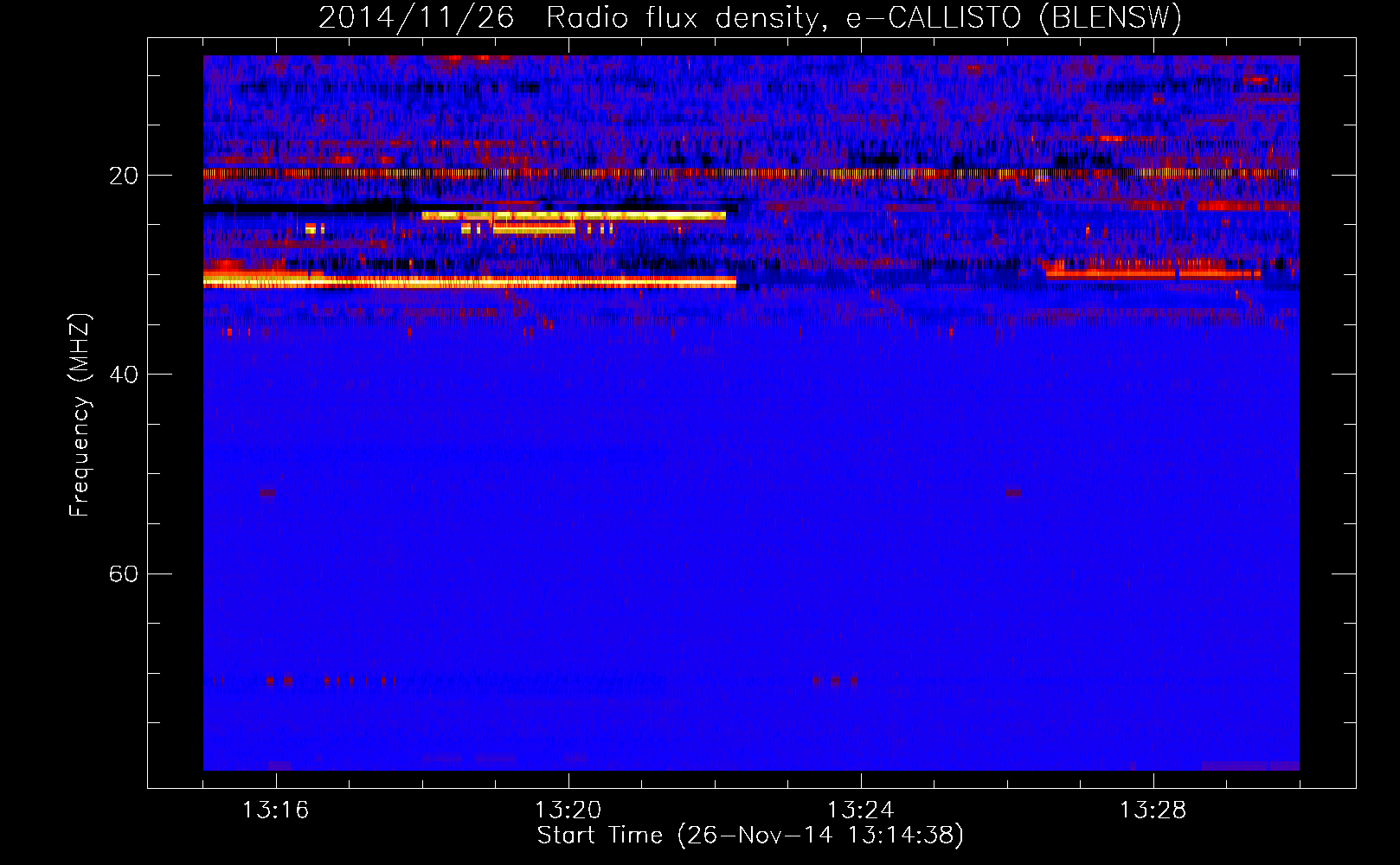Click the plot title with date 2014/11/26
This screenshot has height=865, width=1400.
coord(750,17)
